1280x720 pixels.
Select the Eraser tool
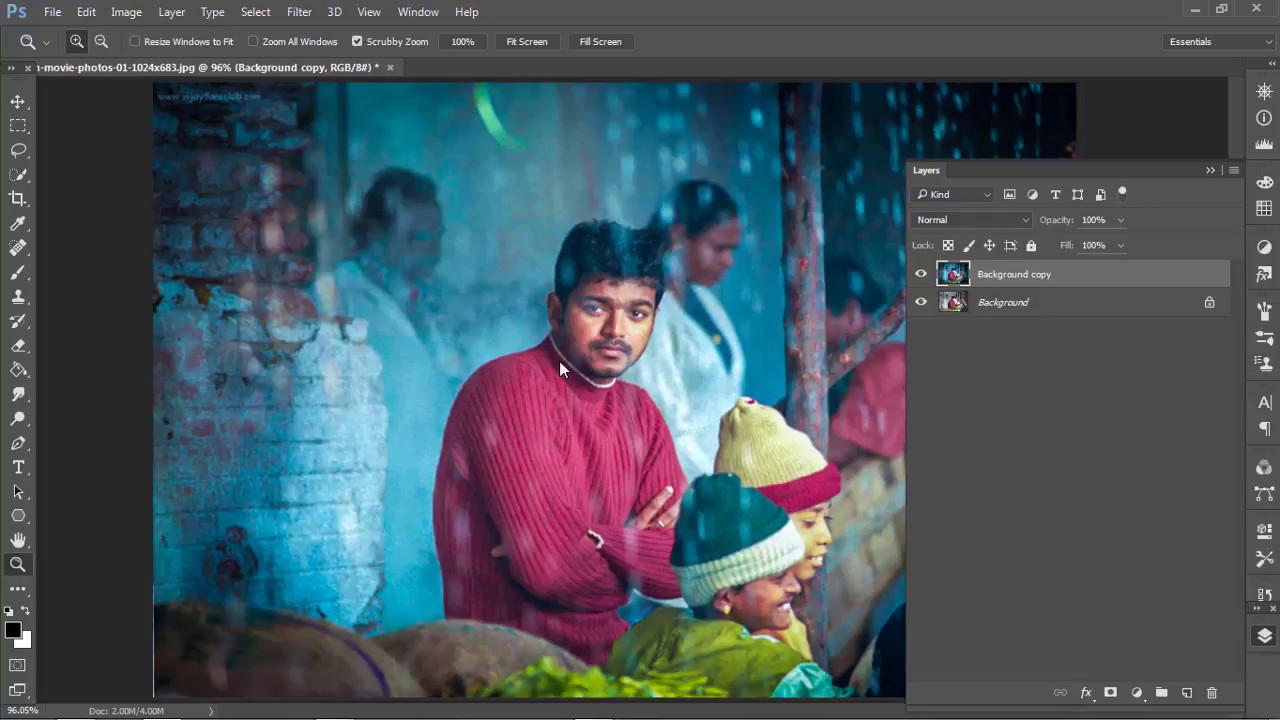[18, 346]
